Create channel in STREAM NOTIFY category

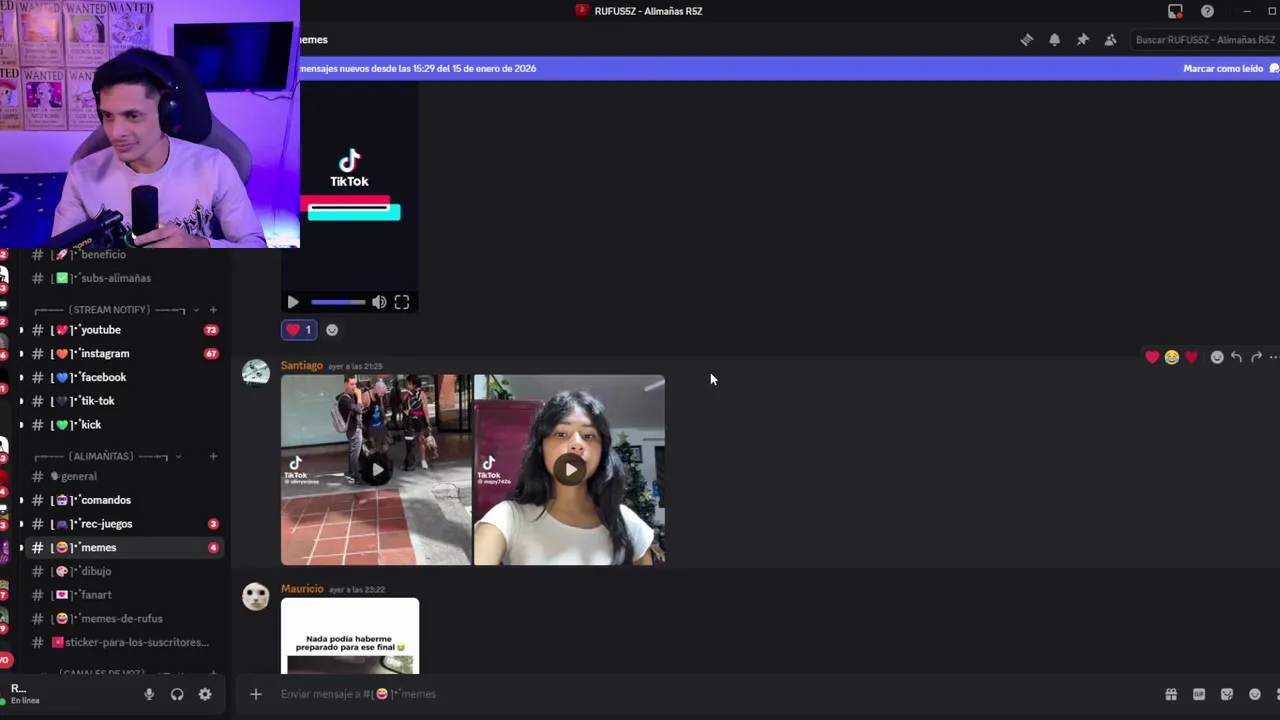pyautogui.click(x=213, y=310)
